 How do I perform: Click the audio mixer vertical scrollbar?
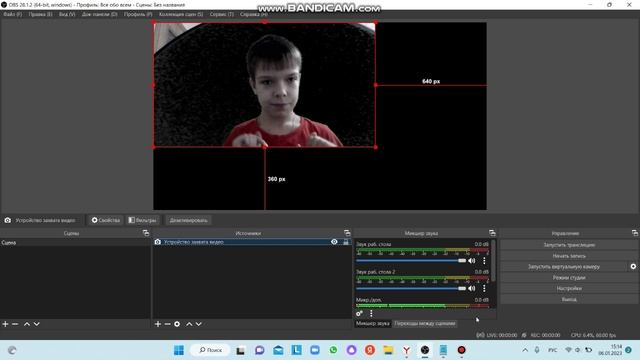(x=493, y=261)
